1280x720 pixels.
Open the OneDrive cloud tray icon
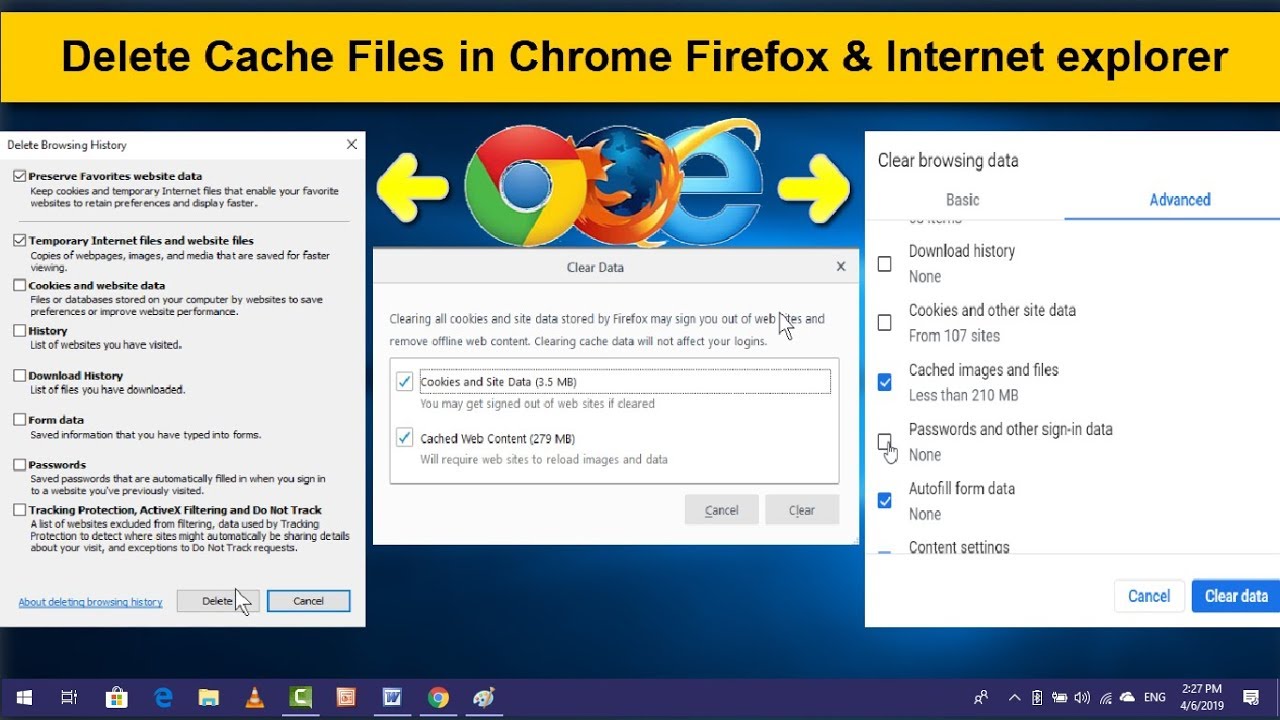tap(1128, 697)
